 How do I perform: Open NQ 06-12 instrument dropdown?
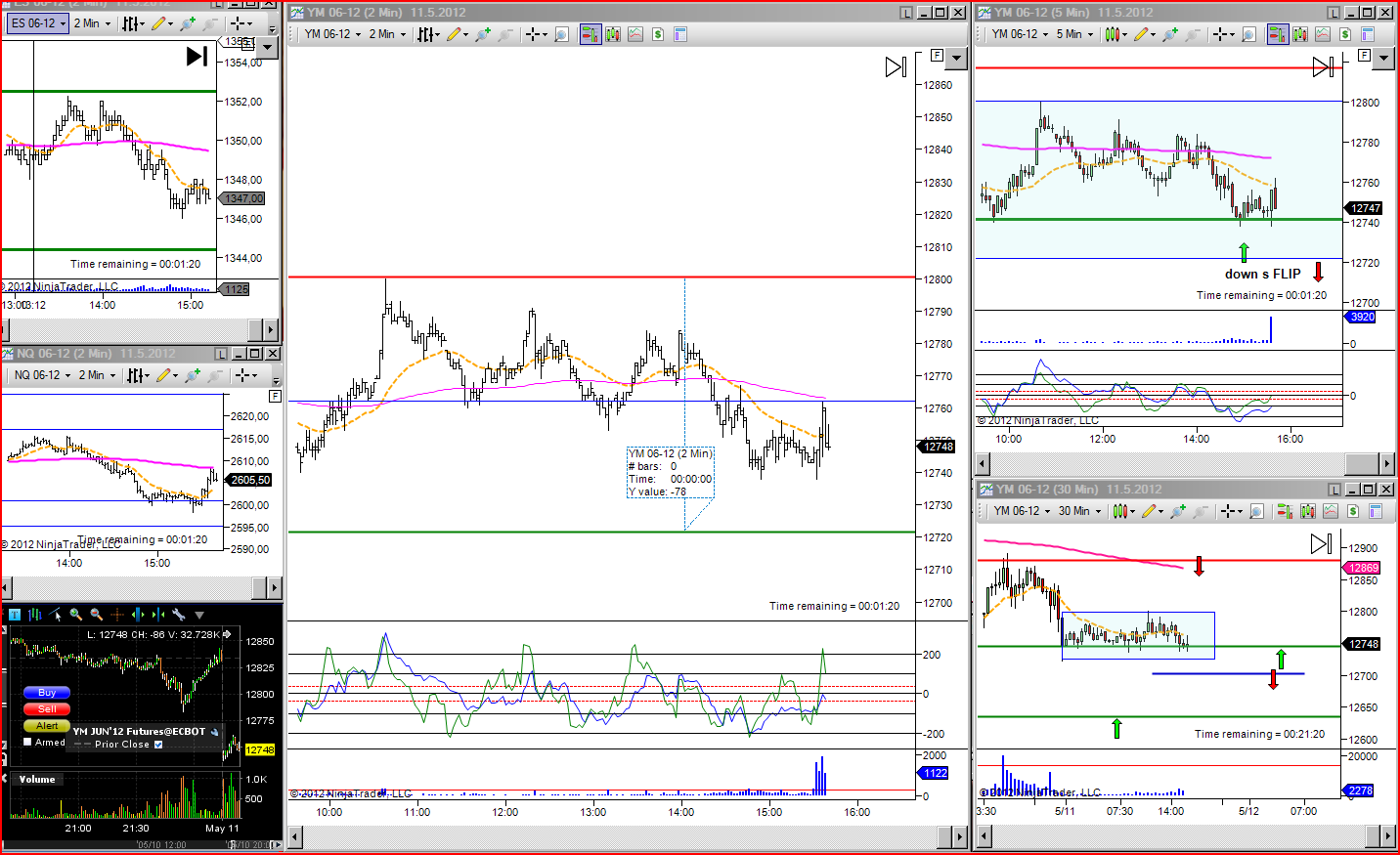[42, 375]
